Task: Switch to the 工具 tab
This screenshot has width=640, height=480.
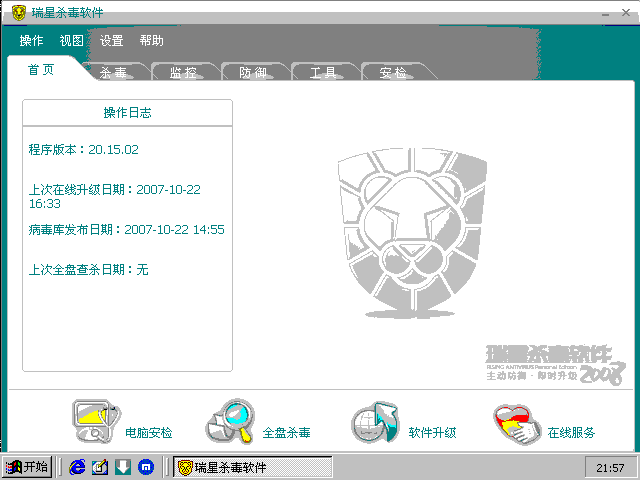Action: (x=323, y=73)
